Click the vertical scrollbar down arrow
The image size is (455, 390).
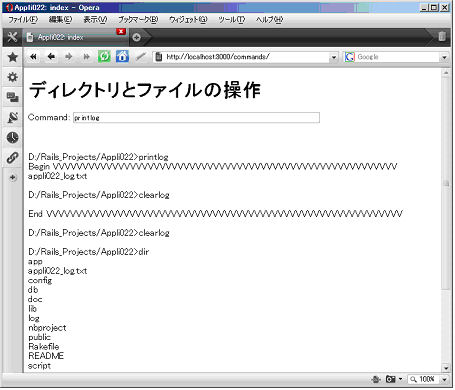[x=446, y=368]
